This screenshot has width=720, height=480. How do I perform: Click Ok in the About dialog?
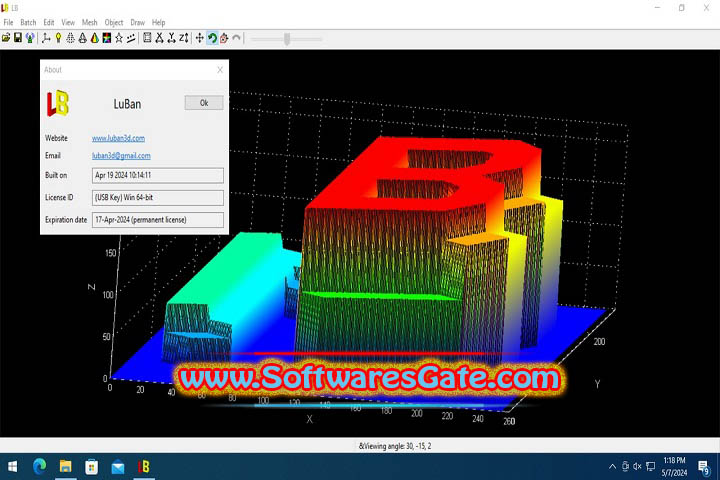click(x=204, y=103)
